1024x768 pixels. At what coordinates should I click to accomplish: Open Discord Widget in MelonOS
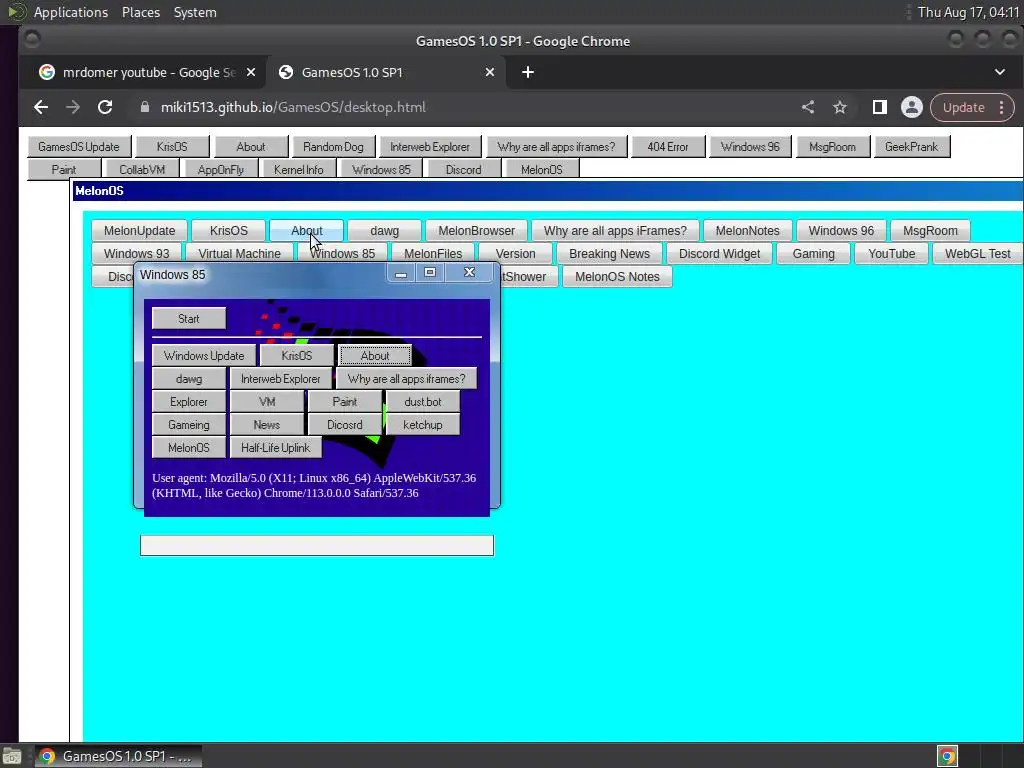(720, 253)
